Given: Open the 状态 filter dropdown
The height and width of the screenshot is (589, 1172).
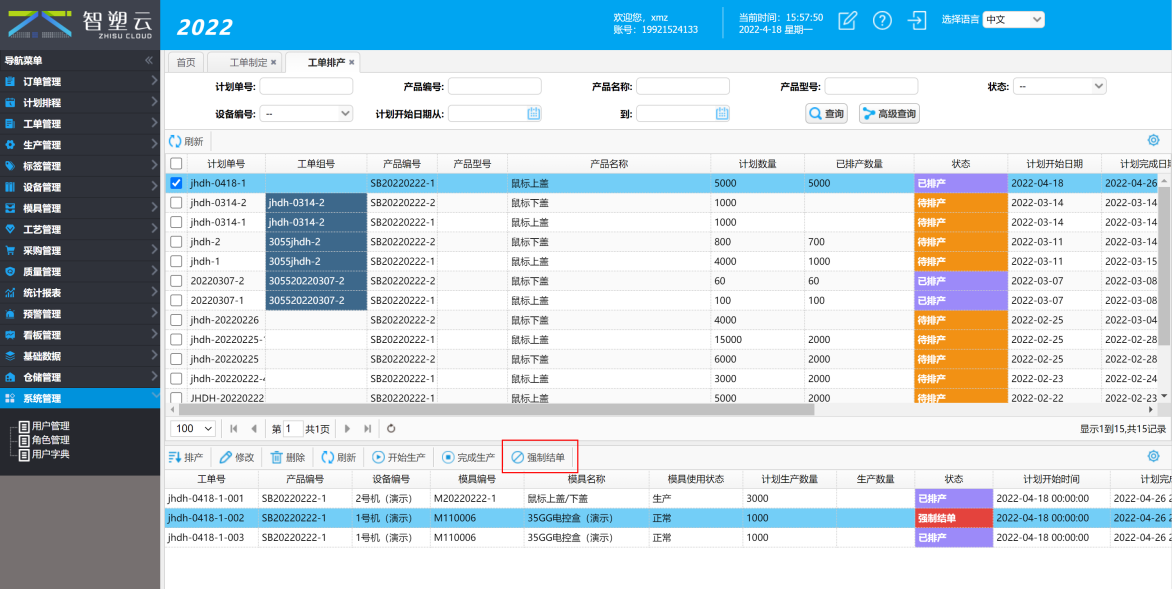Looking at the screenshot, I should point(1060,86).
